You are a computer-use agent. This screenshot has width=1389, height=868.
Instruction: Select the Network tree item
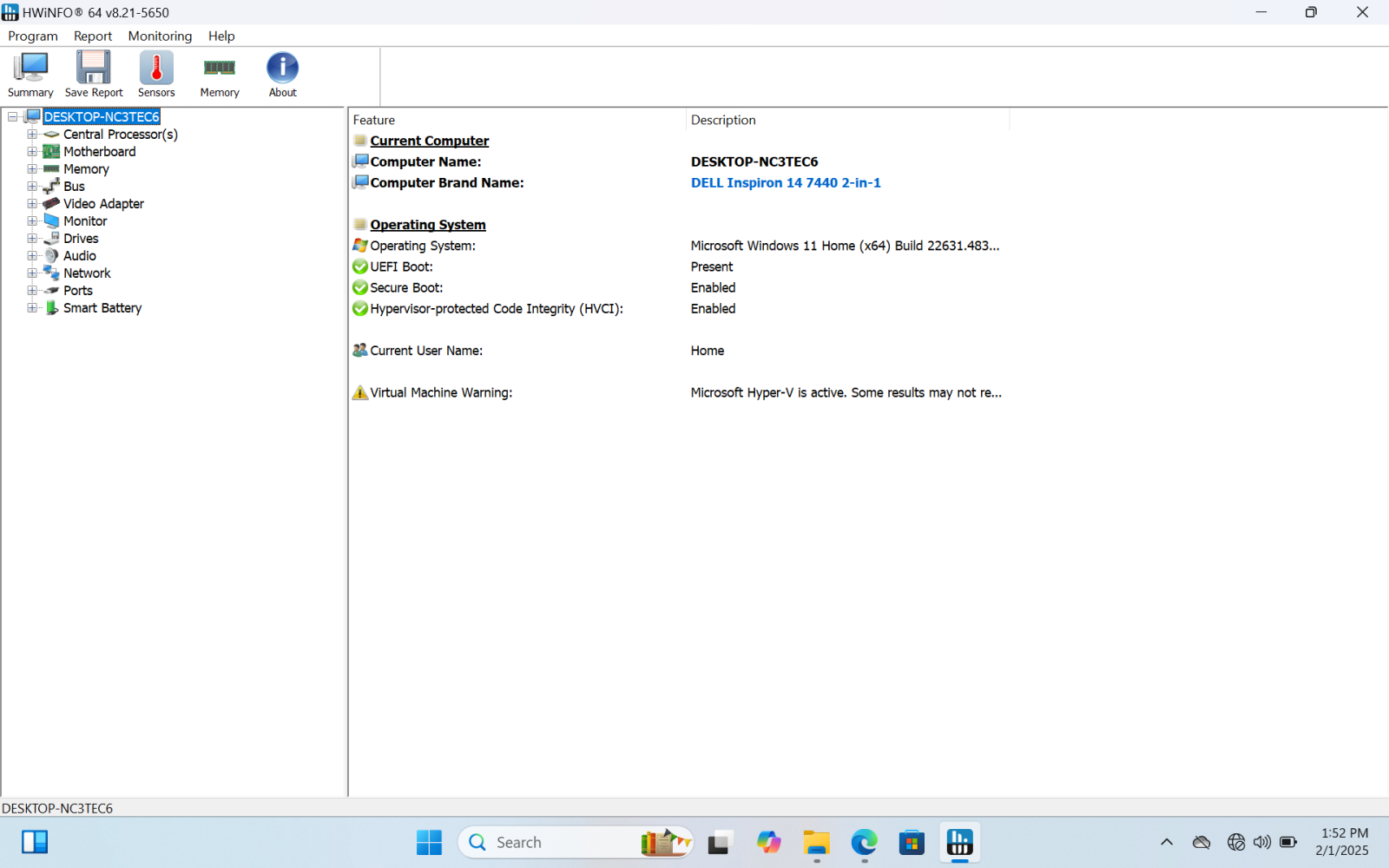click(87, 273)
